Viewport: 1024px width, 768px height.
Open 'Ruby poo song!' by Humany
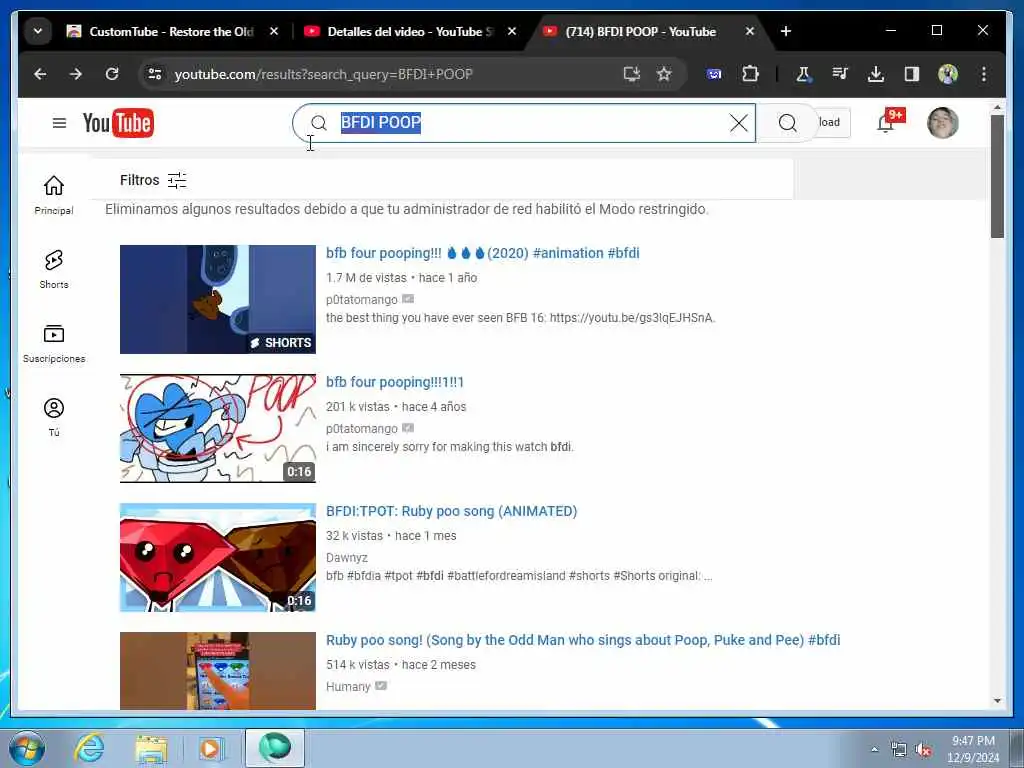pos(583,640)
